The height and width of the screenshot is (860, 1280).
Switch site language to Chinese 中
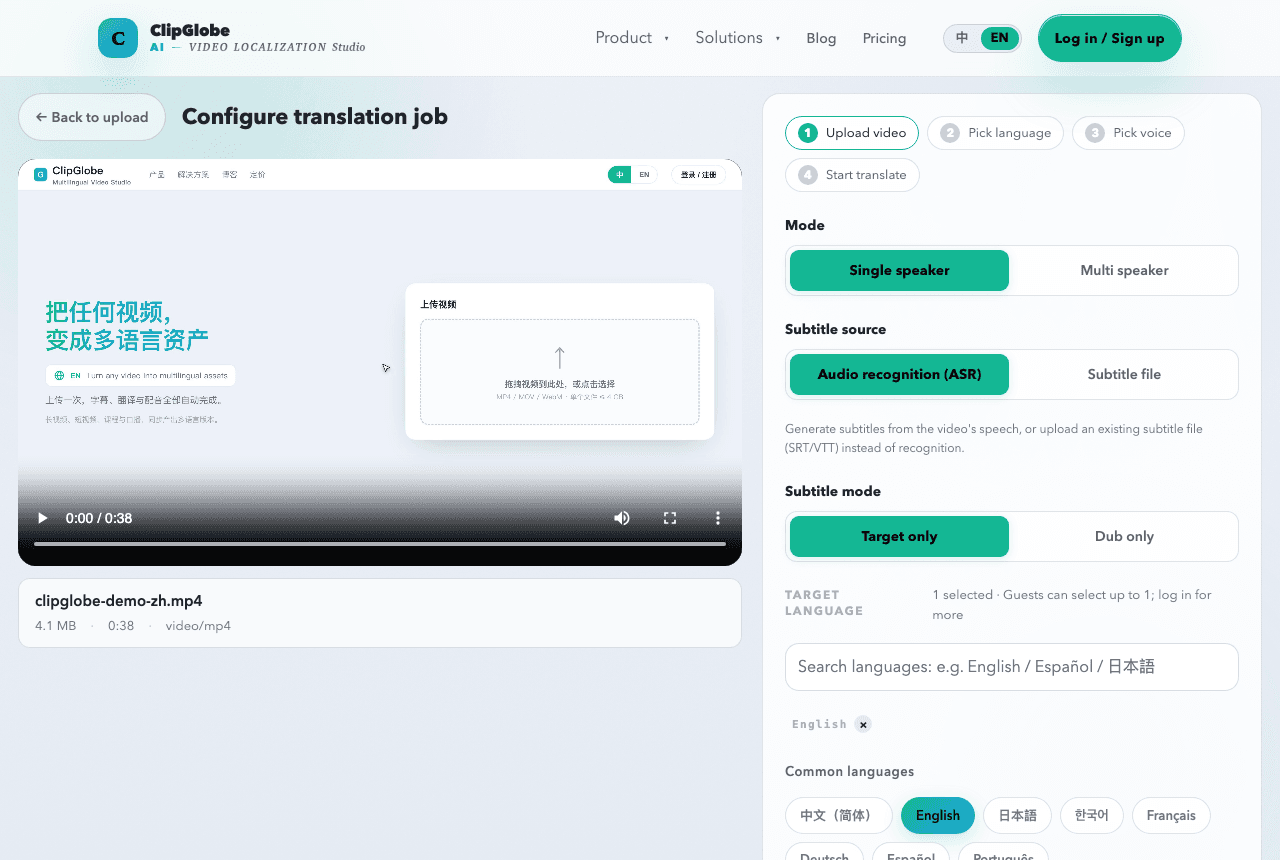tap(962, 38)
